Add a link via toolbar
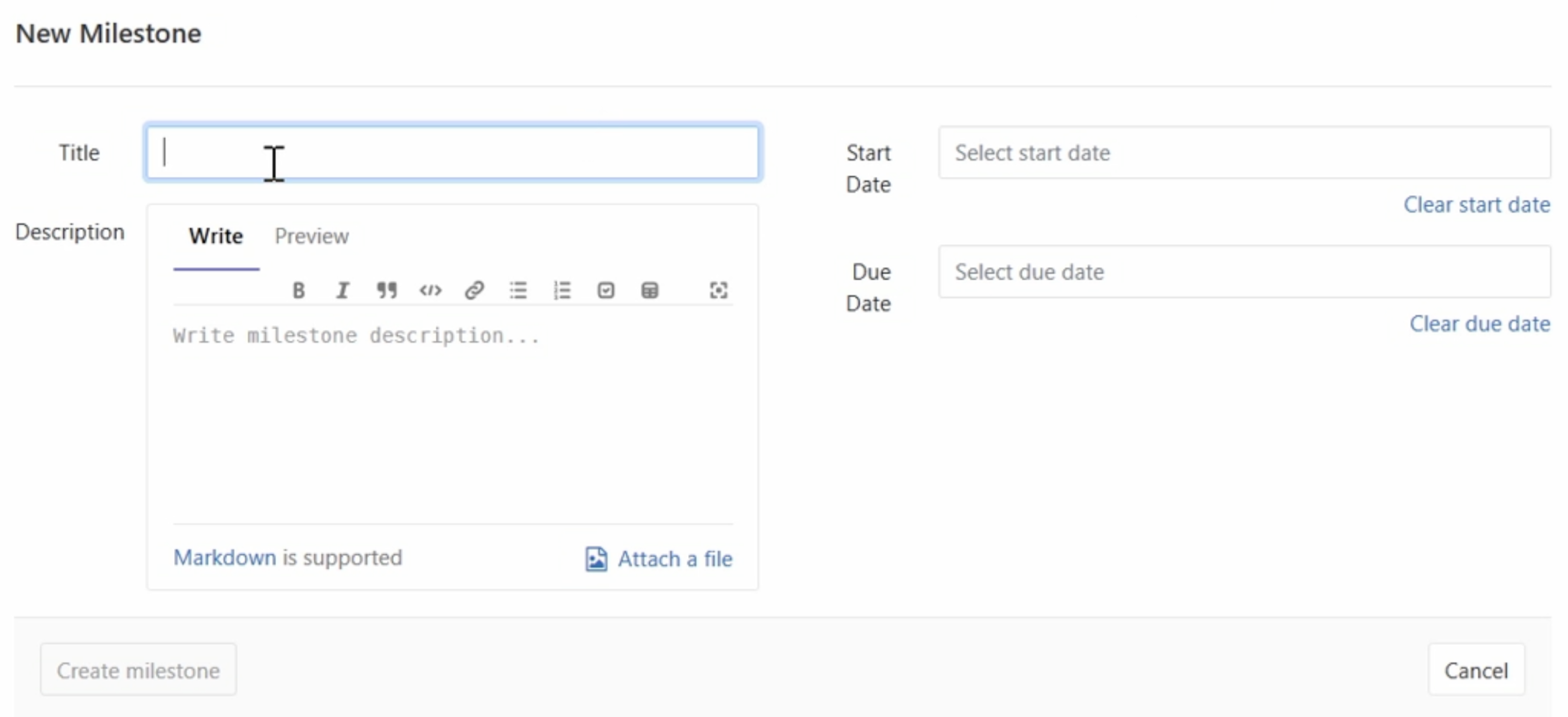The width and height of the screenshot is (1568, 717). (x=474, y=290)
